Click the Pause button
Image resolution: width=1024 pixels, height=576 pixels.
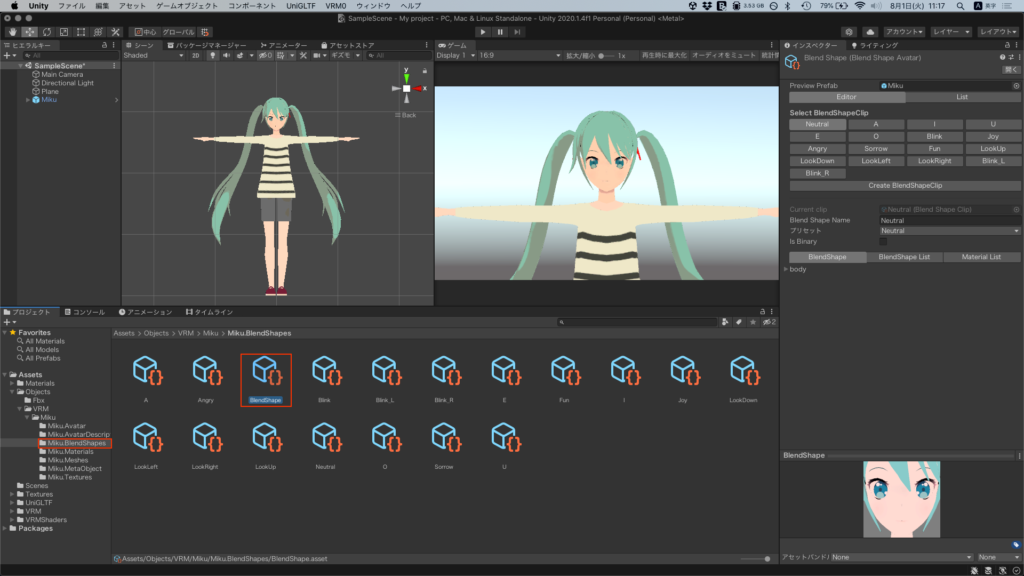click(500, 32)
